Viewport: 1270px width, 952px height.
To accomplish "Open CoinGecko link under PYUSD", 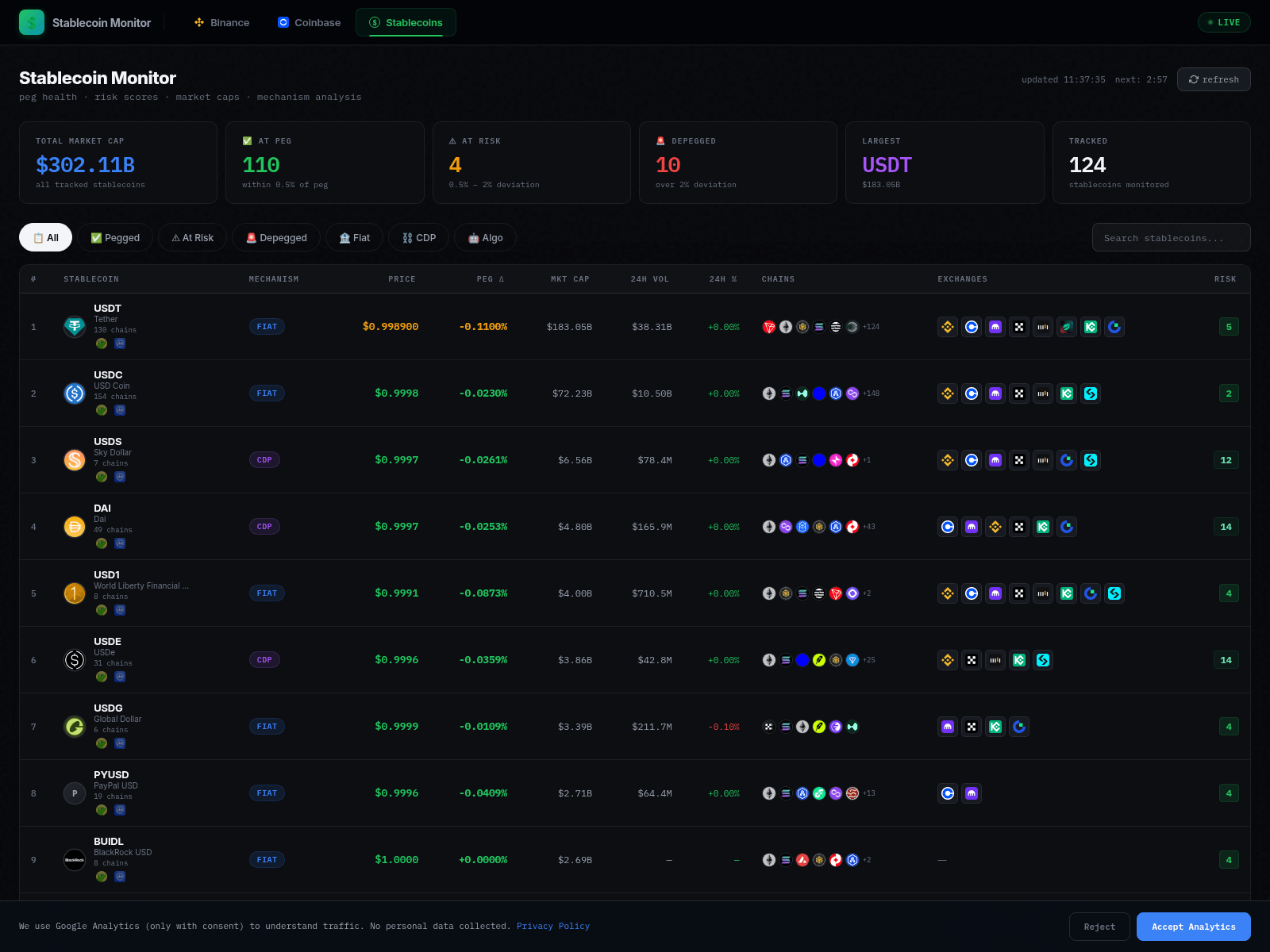I will coord(102,810).
